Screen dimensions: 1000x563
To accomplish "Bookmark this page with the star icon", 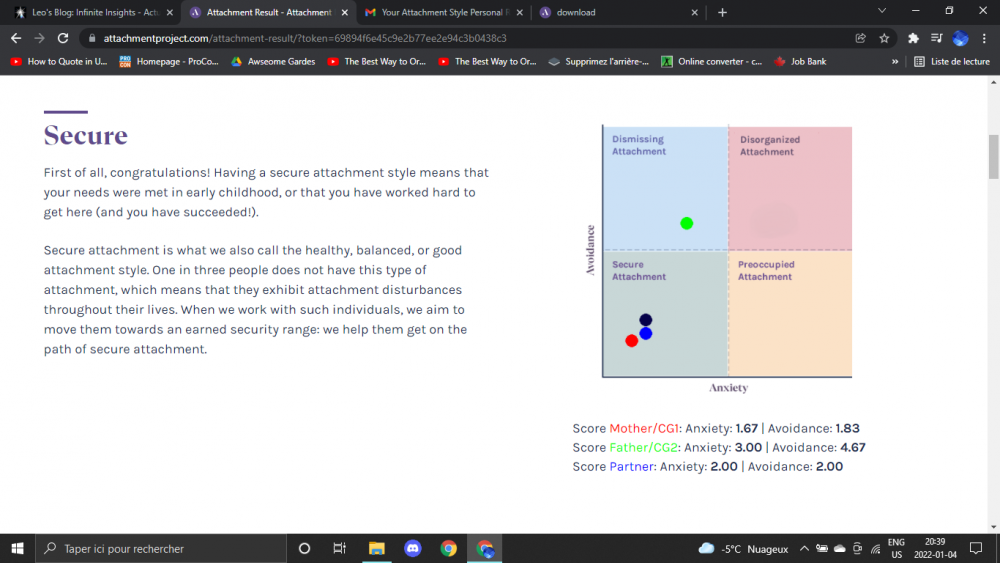I will [884, 38].
